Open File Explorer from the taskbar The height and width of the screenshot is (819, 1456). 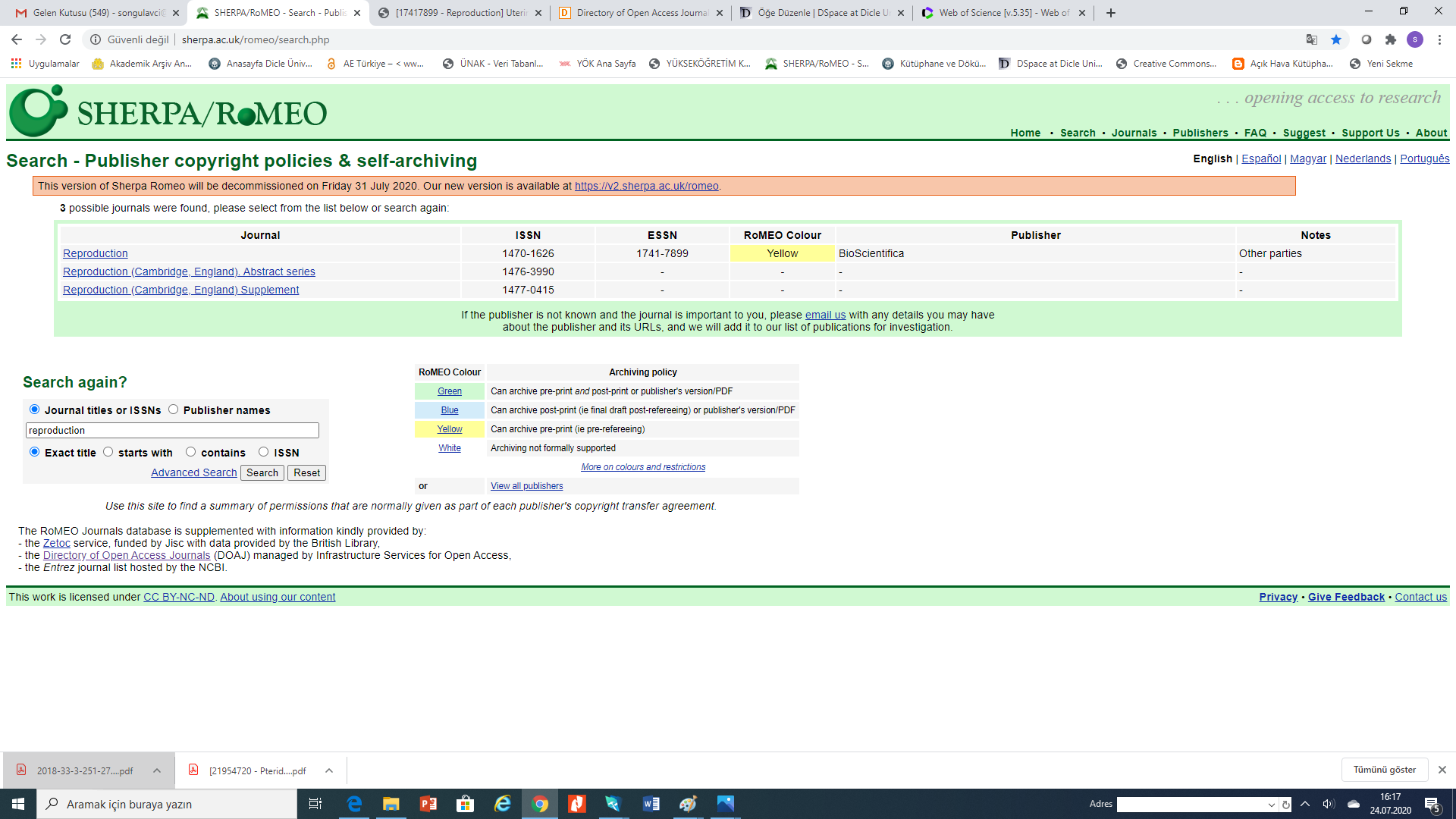391,804
